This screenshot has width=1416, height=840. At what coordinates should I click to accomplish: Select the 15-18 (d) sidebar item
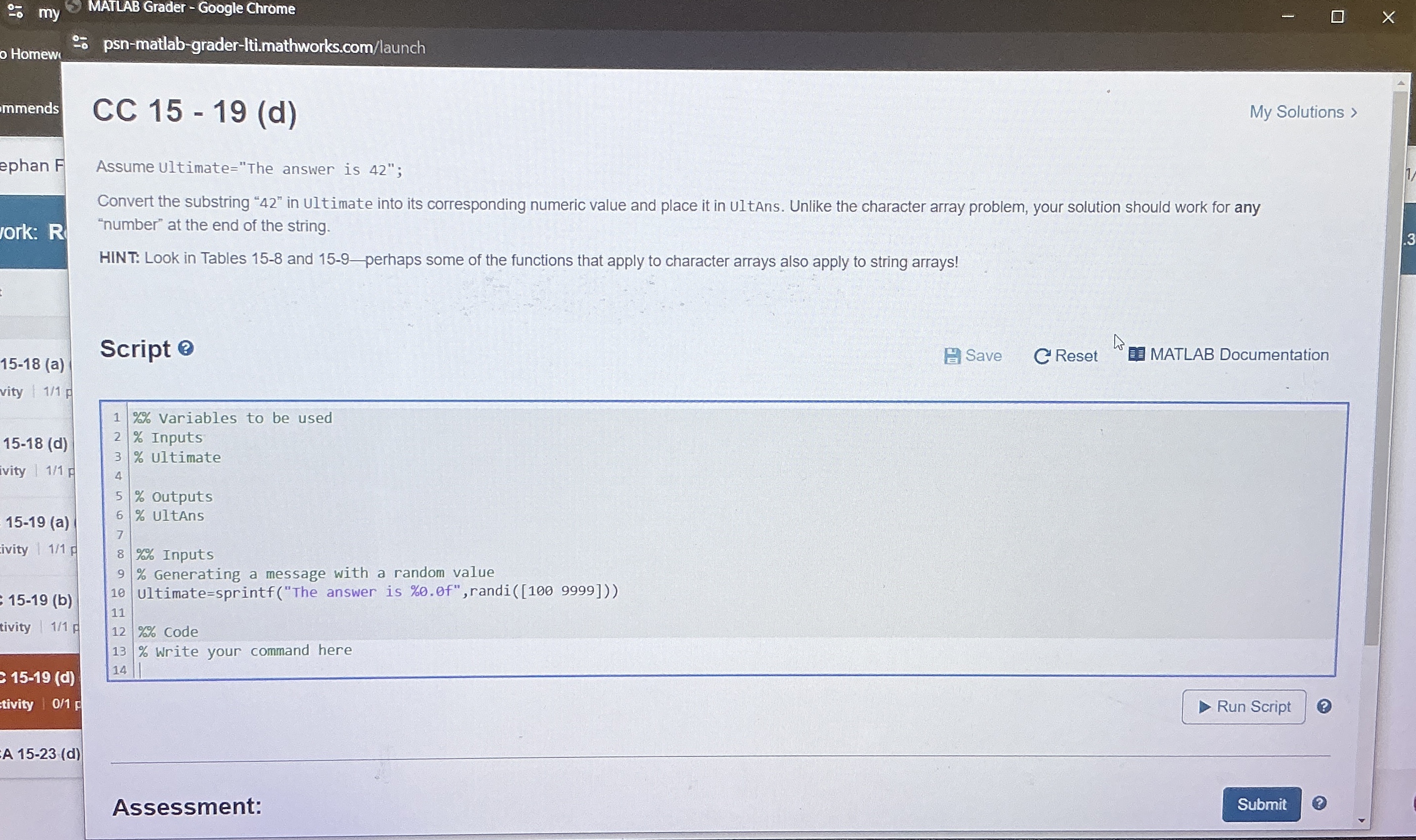click(35, 443)
